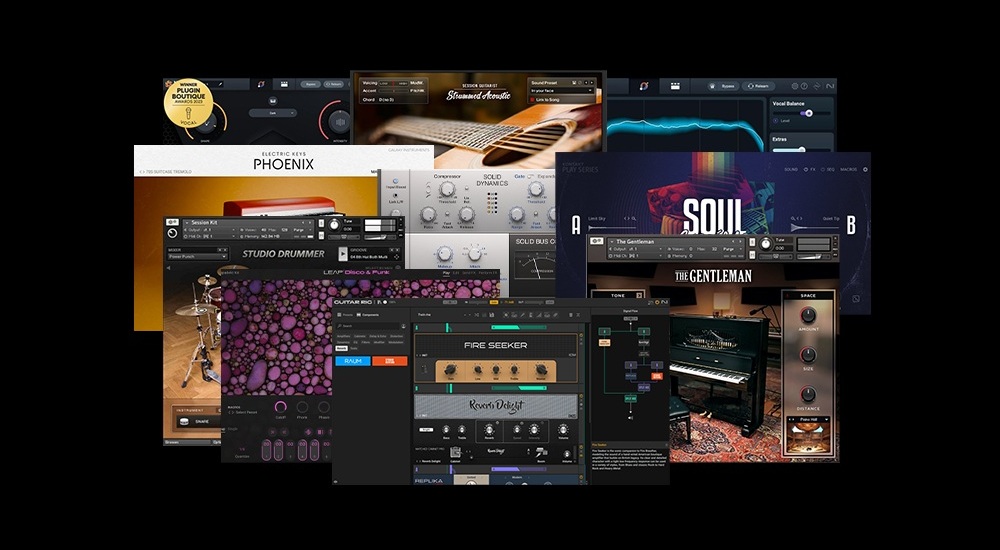Open the 'In your face' Sound Preset dropdown
This screenshot has width=1000, height=550.
(562, 91)
